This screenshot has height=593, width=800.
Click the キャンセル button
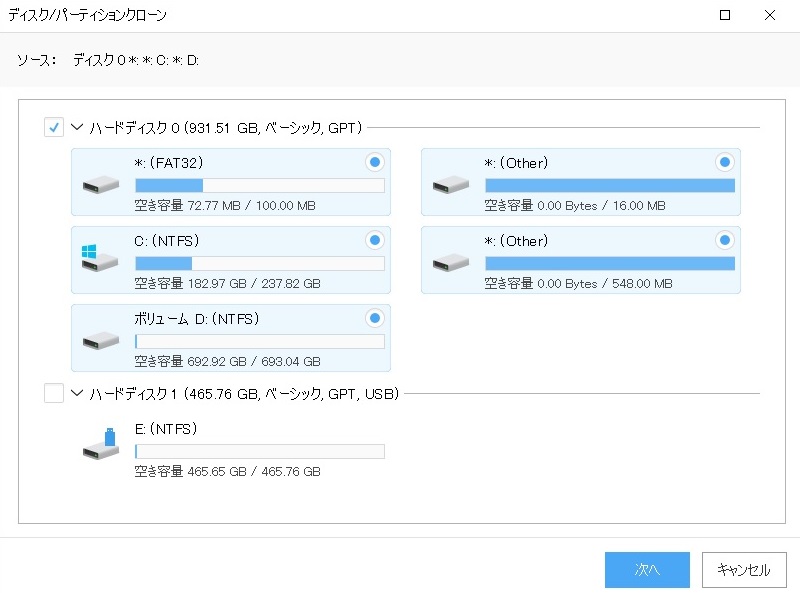743,570
